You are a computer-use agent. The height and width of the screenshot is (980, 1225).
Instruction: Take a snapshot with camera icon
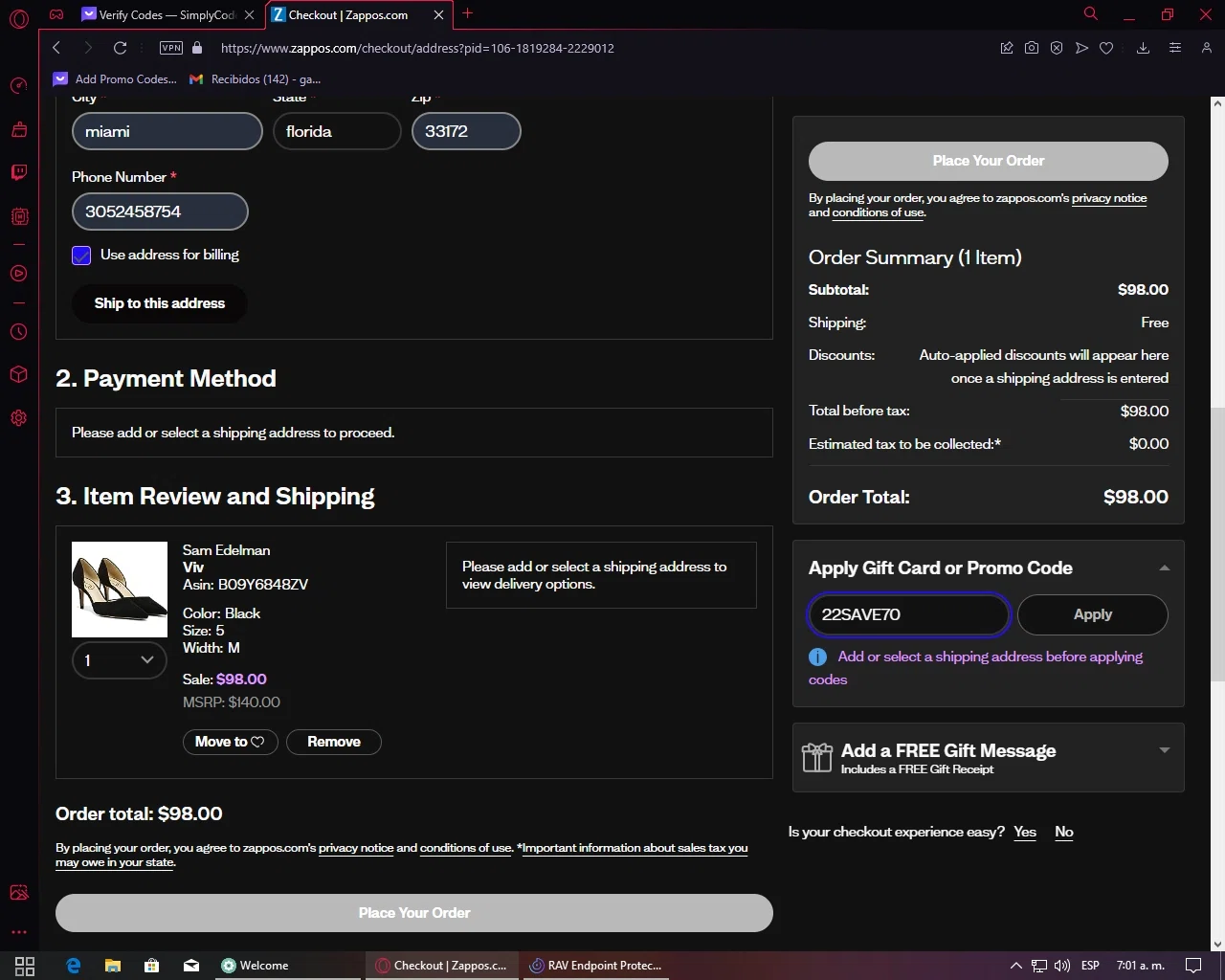pos(1032,48)
